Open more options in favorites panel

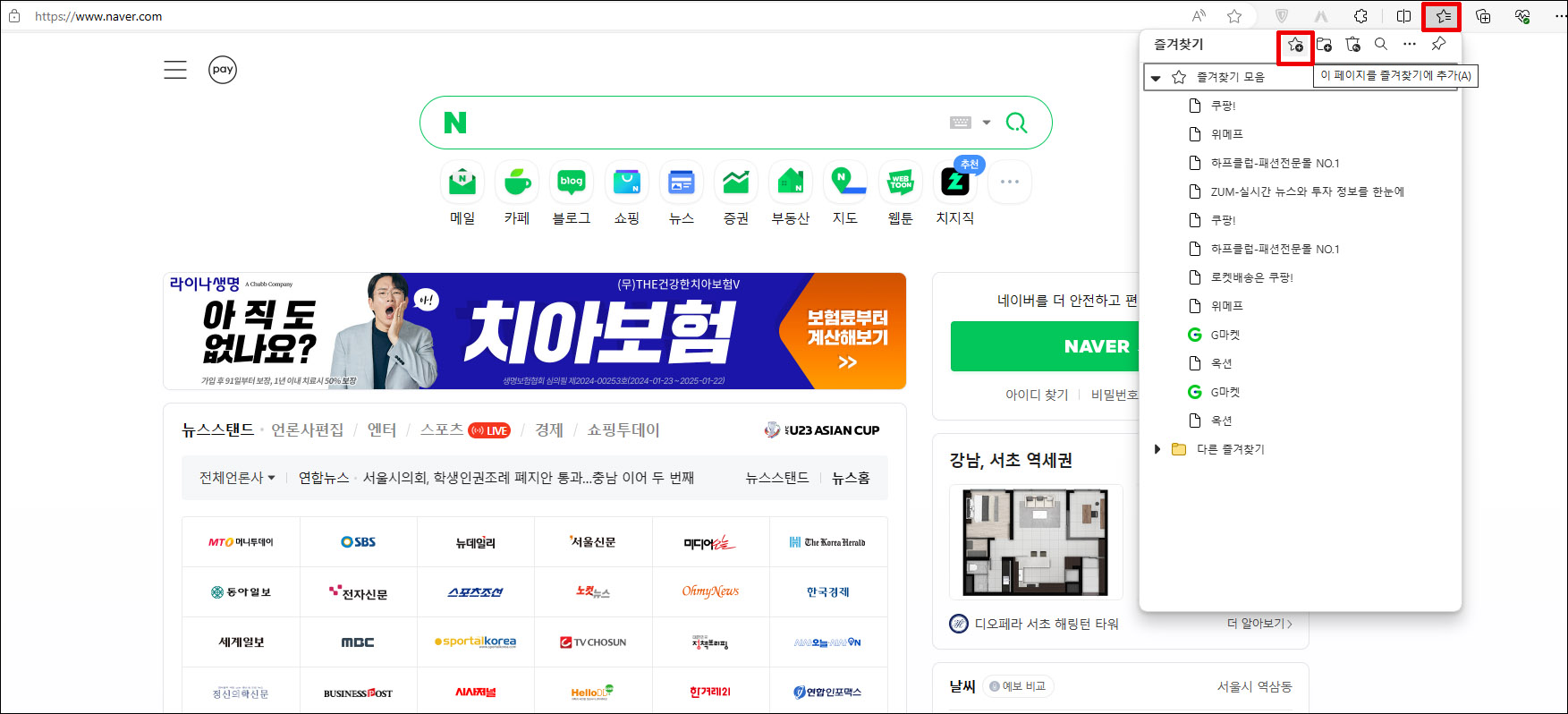point(1410,44)
